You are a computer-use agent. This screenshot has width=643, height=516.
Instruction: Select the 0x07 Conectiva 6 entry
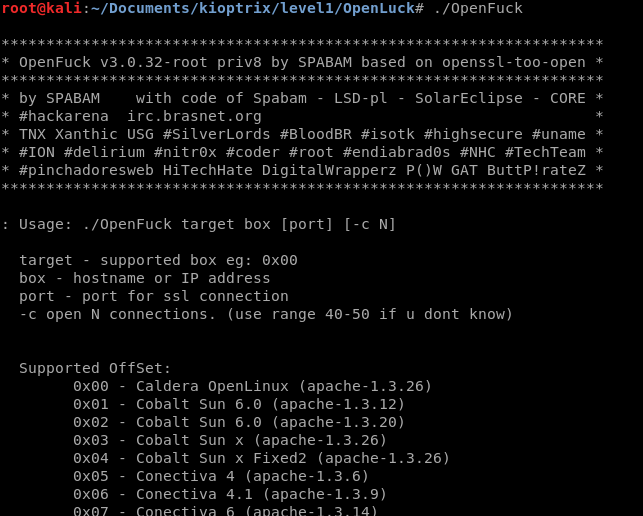(225, 511)
